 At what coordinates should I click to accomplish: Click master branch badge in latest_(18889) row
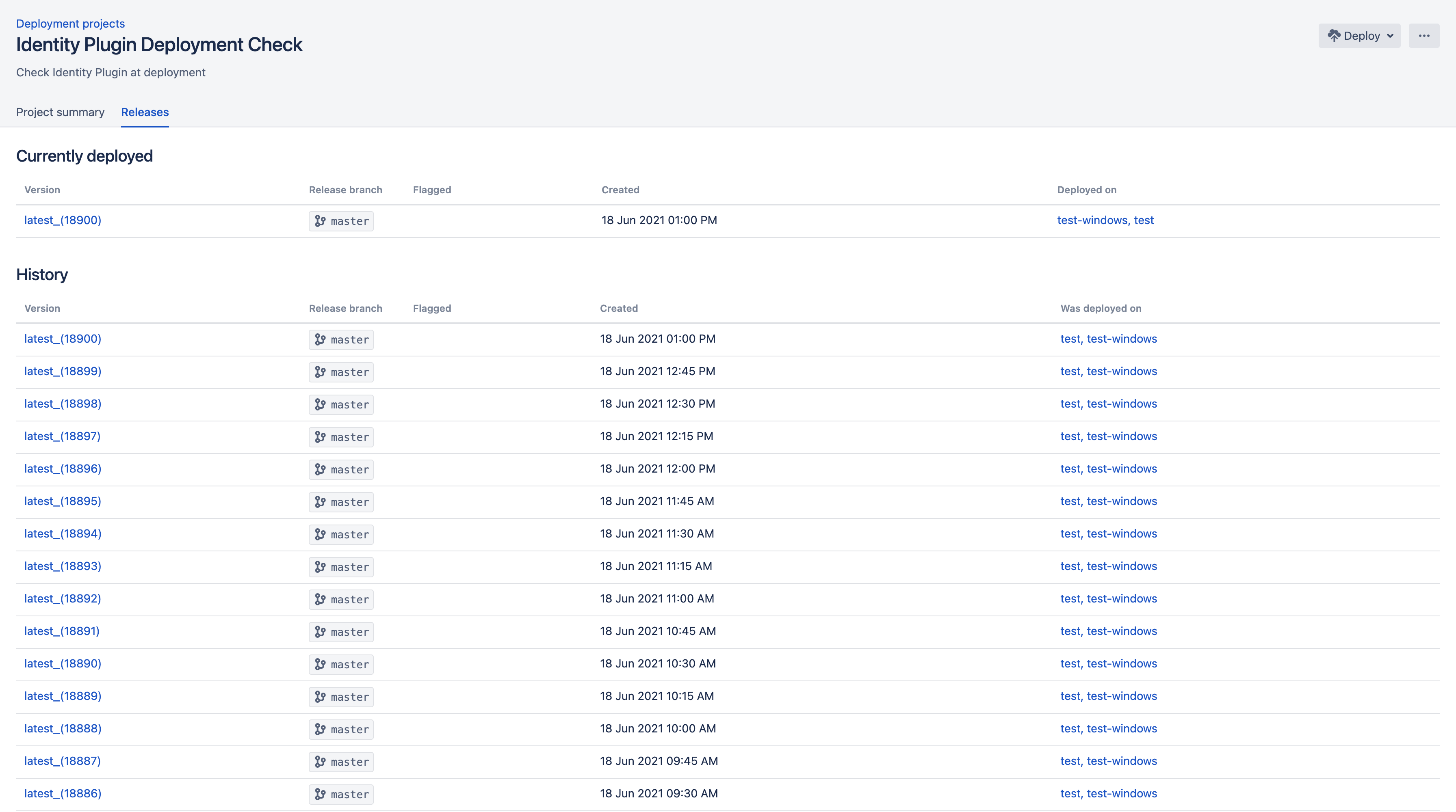(x=341, y=697)
